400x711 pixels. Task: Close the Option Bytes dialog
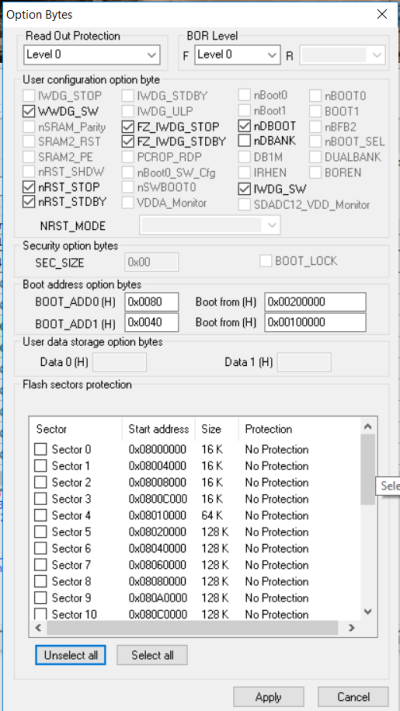[x=382, y=14]
